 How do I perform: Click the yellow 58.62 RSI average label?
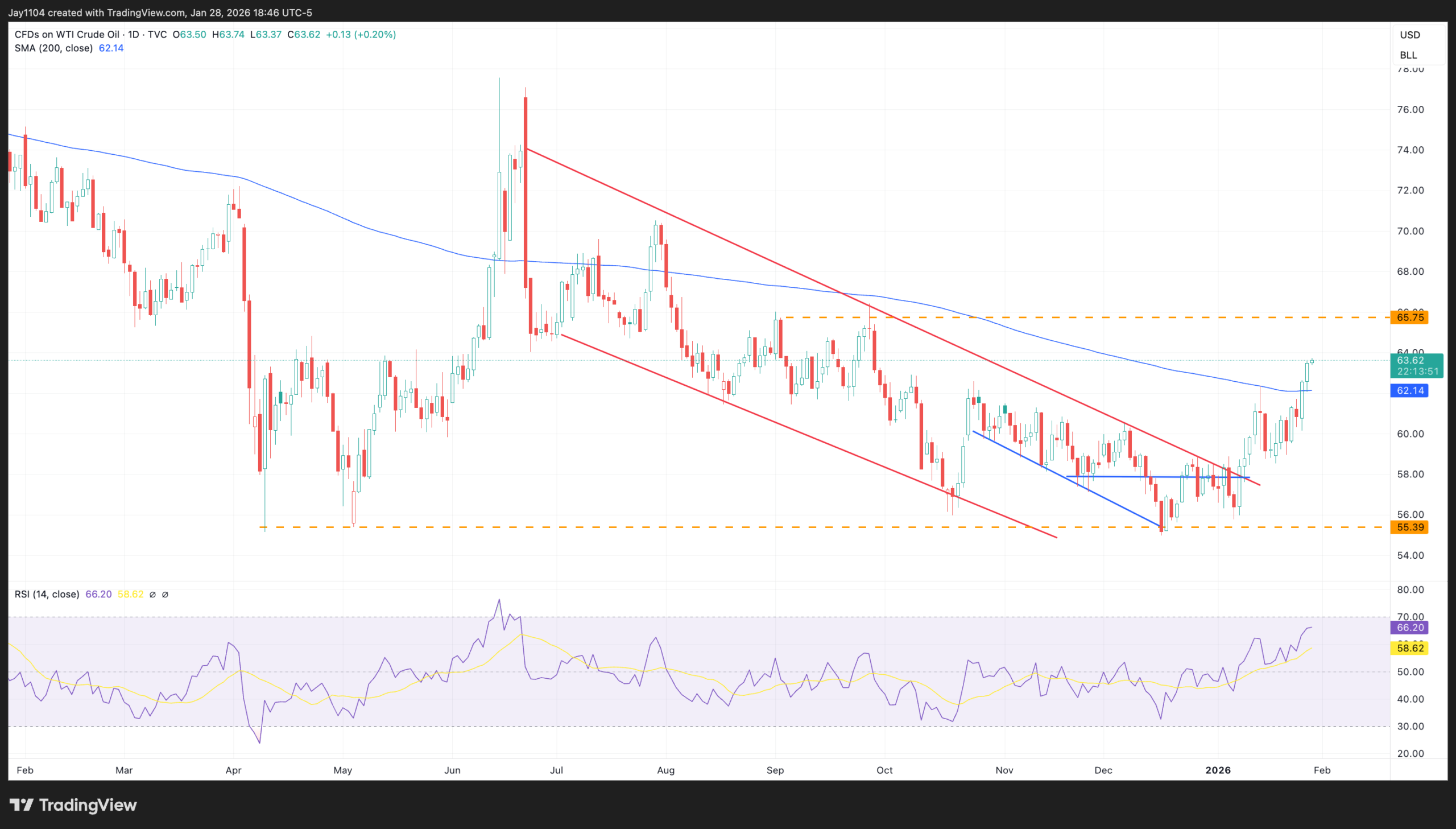point(1409,648)
